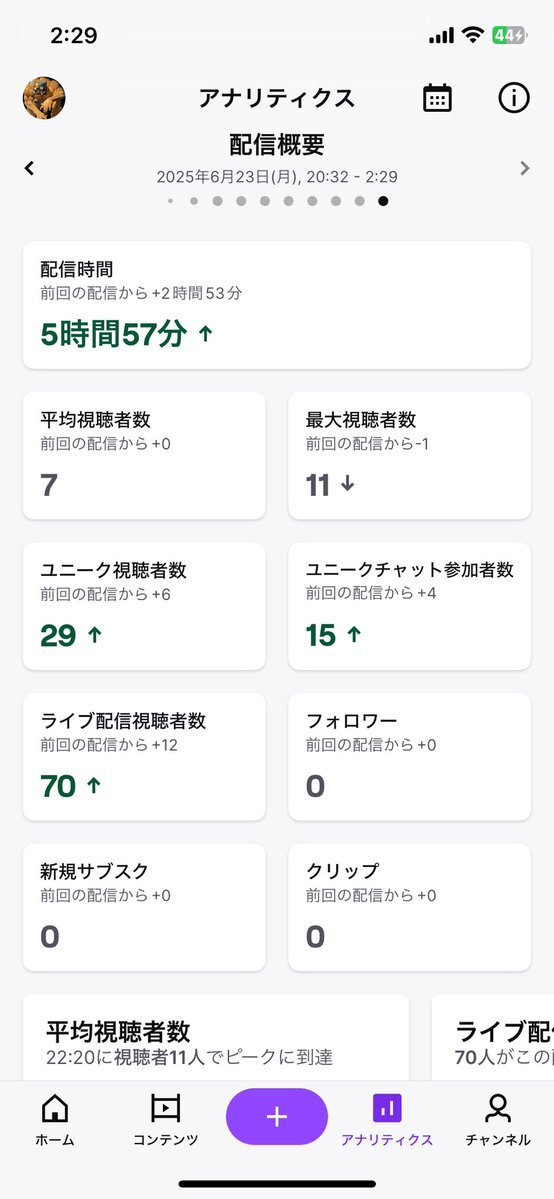
Task: Select the fifth page indicator dot
Action: pyautogui.click(x=265, y=201)
